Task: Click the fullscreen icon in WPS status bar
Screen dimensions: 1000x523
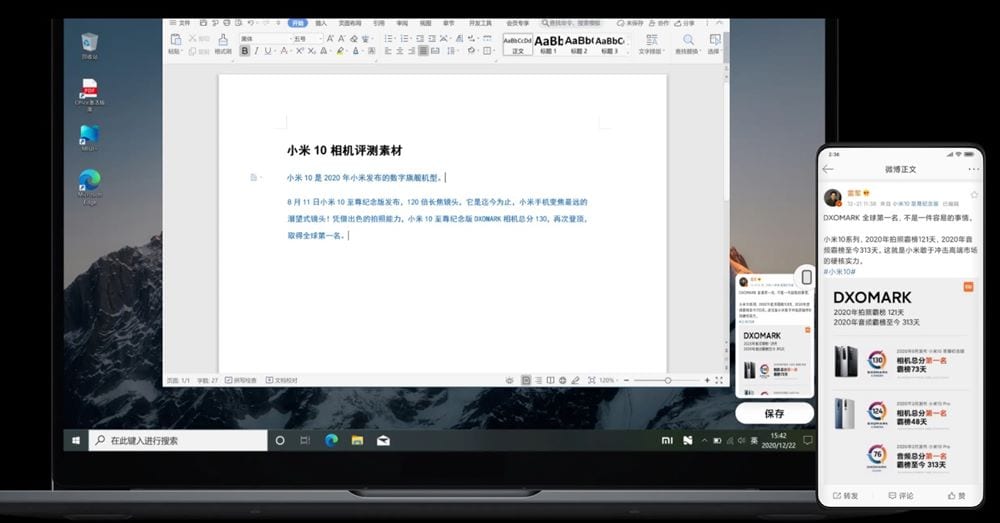Action: [719, 380]
